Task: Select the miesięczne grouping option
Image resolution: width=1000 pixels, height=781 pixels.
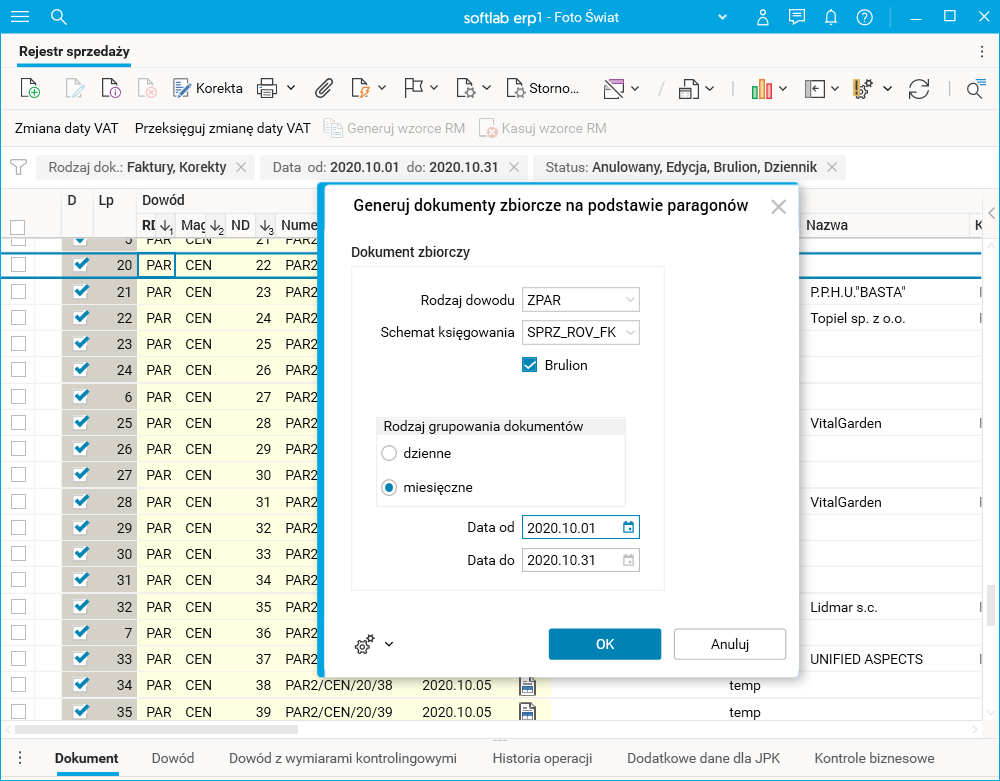Action: pos(390,488)
